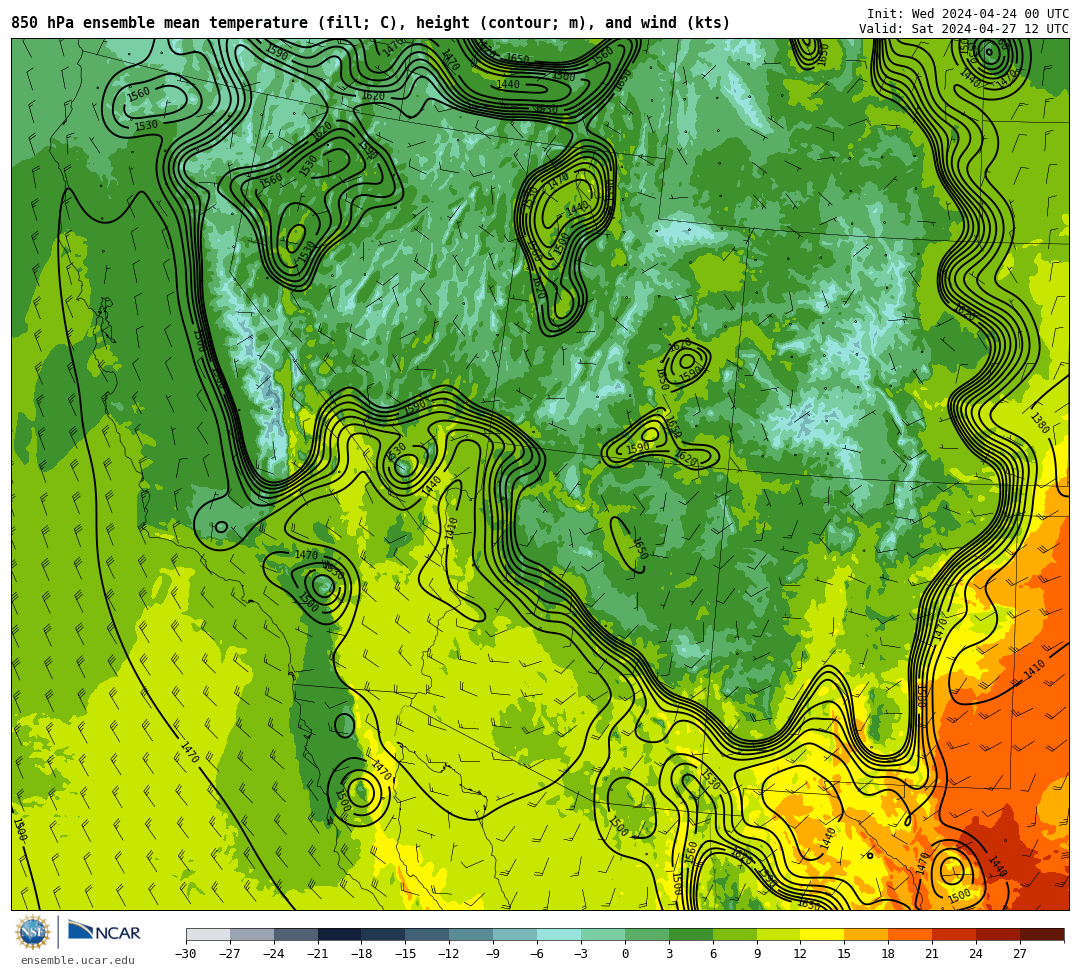This screenshot has height=973, width=1080.
Task: Click the '21' colorbar tick label
Action: pos(933,954)
